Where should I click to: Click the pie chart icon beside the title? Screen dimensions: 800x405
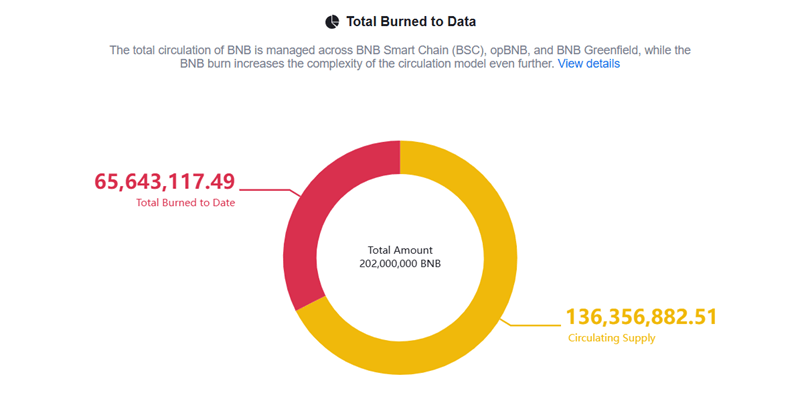(332, 21)
